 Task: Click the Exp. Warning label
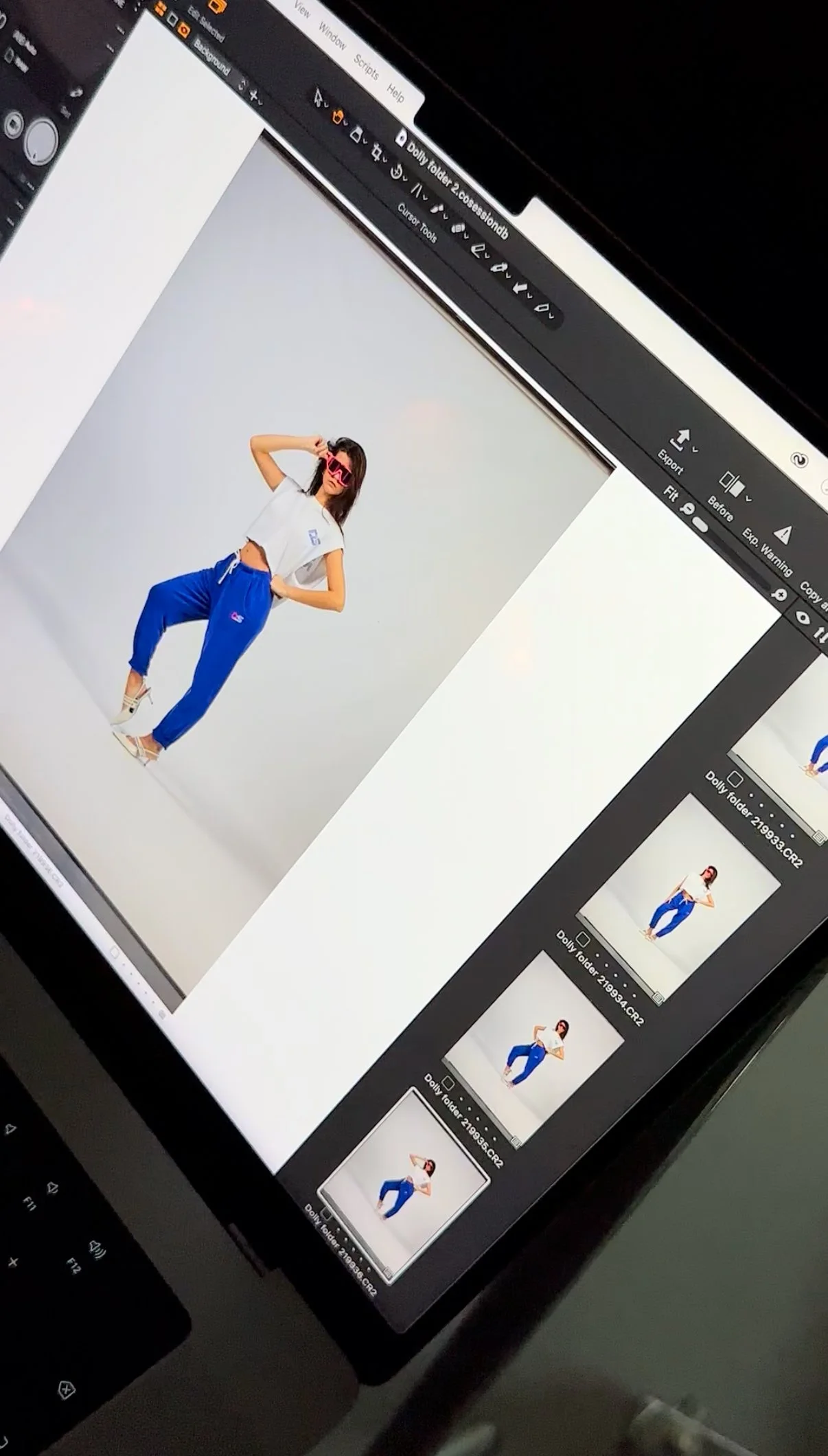[767, 554]
